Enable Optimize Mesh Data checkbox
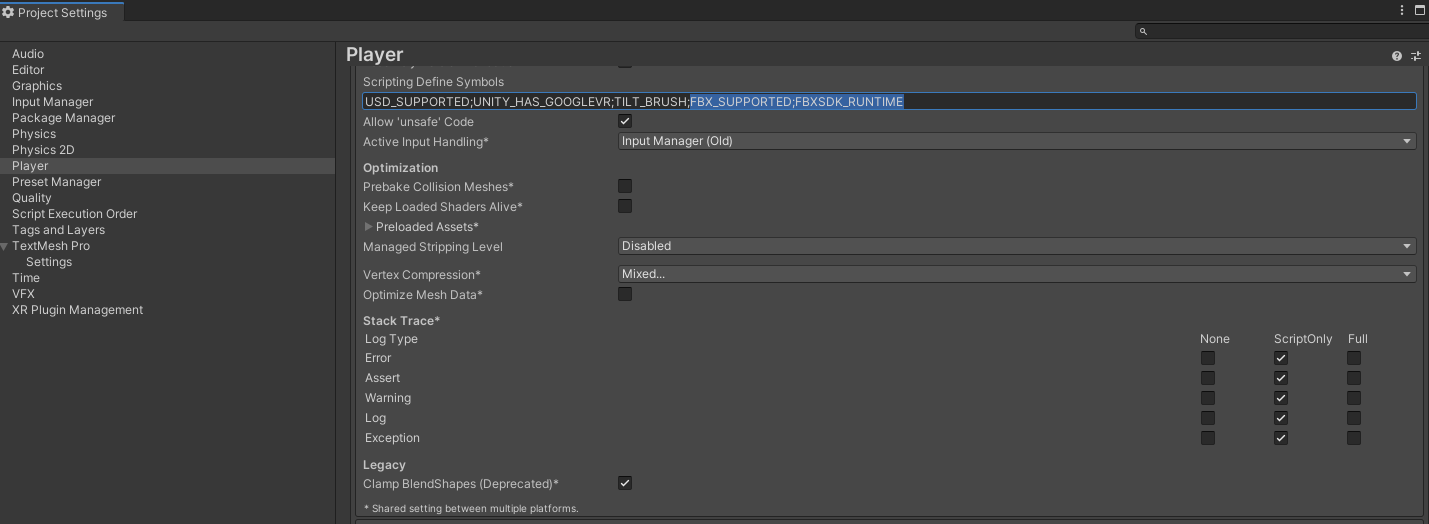The height and width of the screenshot is (524, 1429). click(x=625, y=294)
